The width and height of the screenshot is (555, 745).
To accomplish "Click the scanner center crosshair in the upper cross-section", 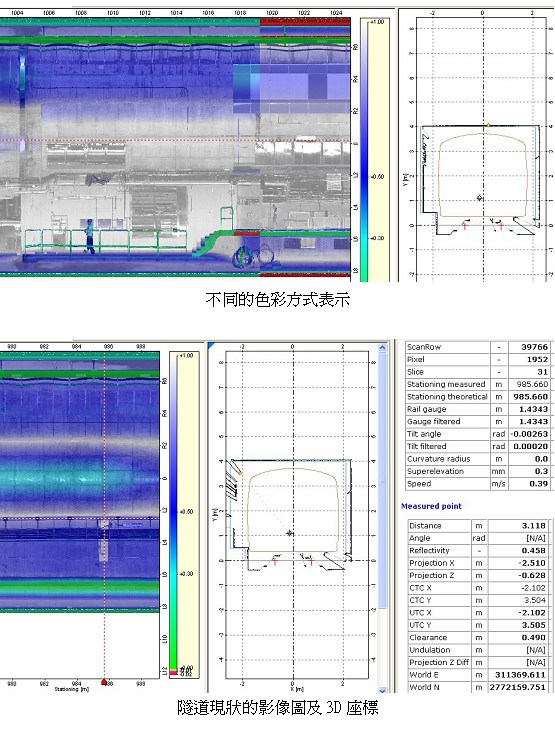I will coord(479,198).
